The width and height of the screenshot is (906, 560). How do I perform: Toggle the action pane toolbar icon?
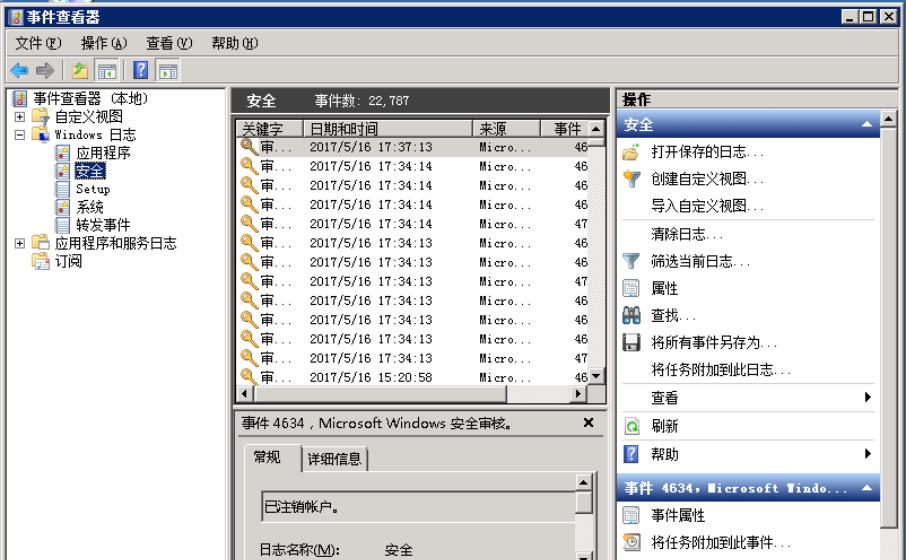(168, 71)
